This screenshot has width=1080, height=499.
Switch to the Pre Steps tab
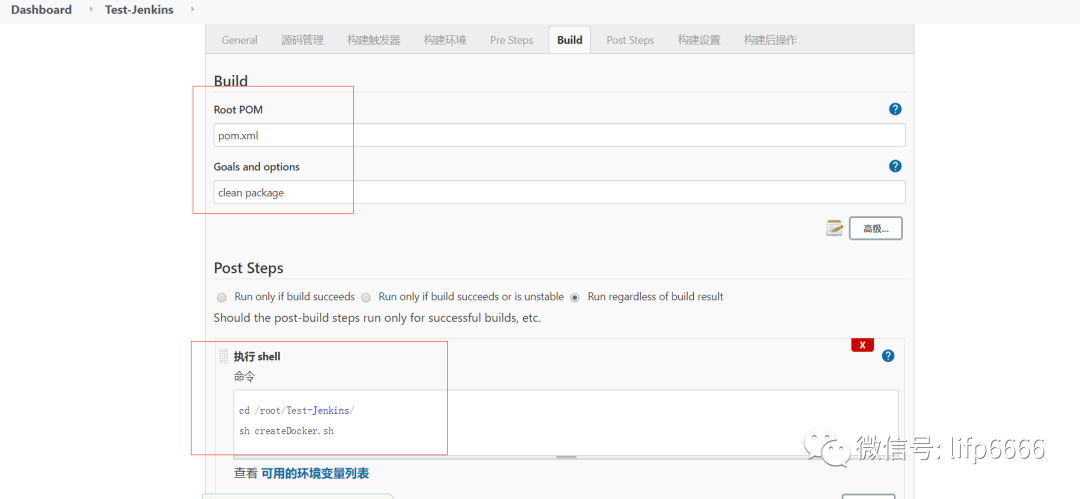[x=511, y=40]
